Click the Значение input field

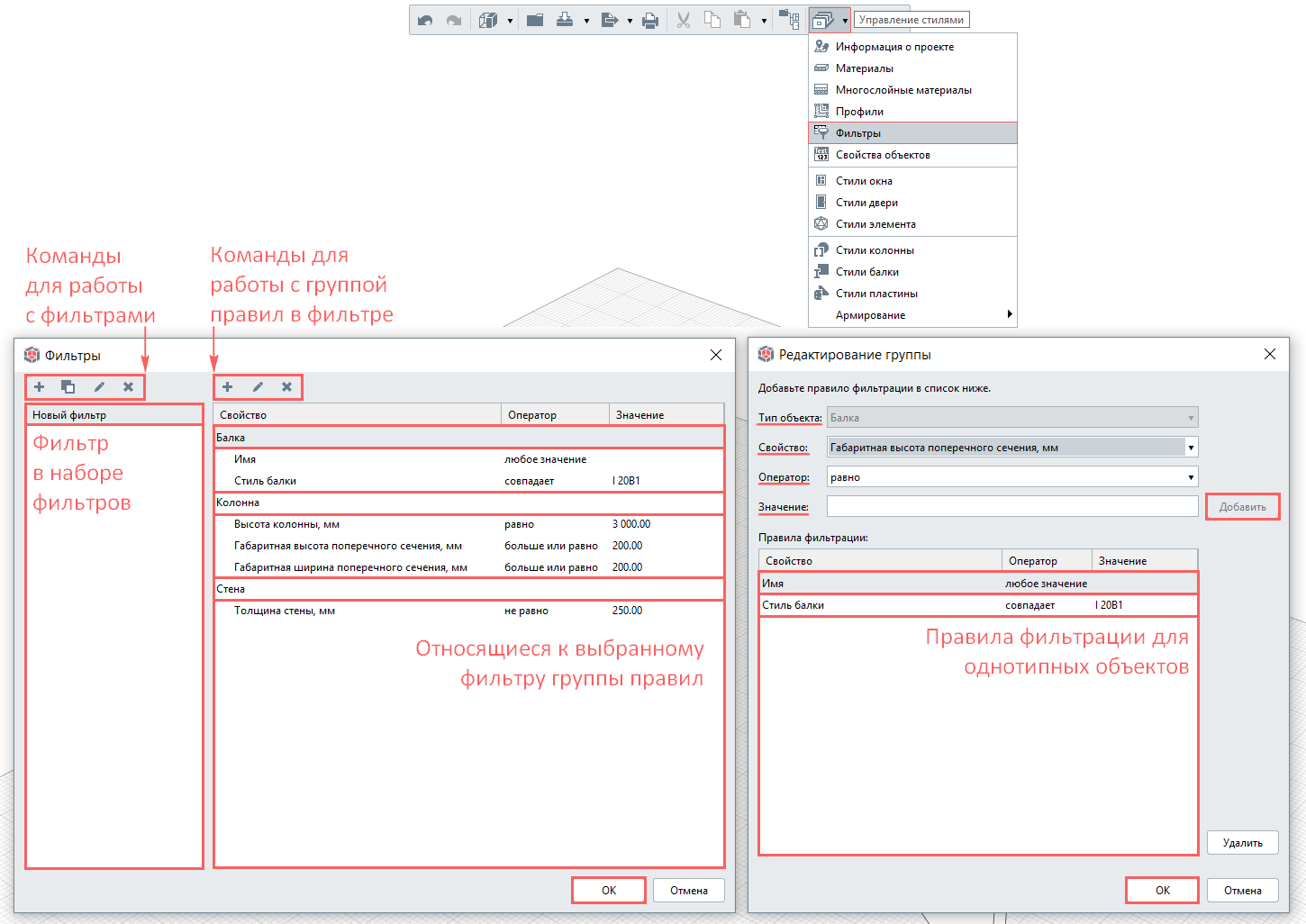[x=1012, y=506]
